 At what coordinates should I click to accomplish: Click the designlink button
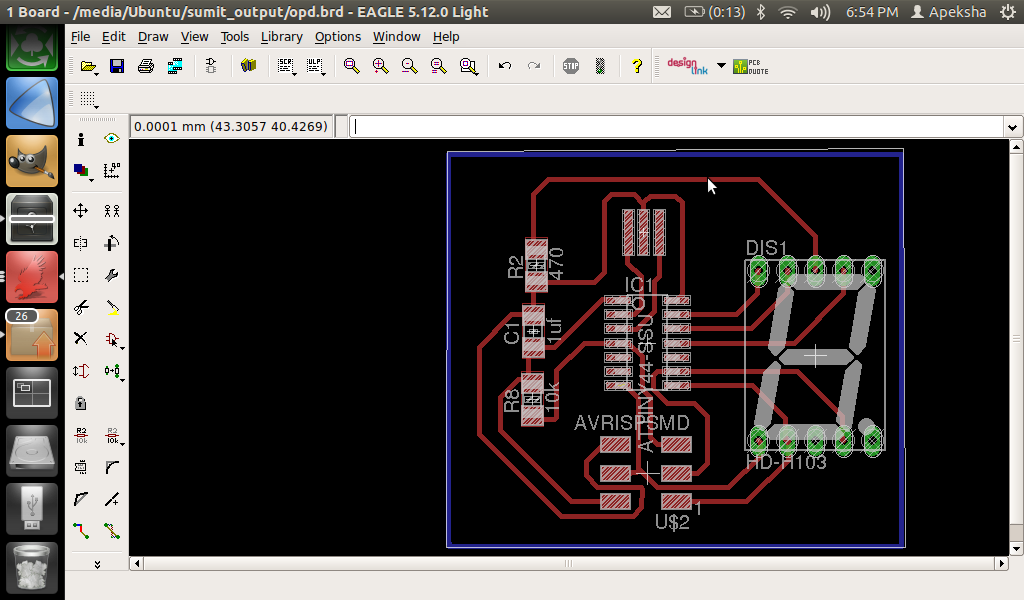[x=687, y=66]
